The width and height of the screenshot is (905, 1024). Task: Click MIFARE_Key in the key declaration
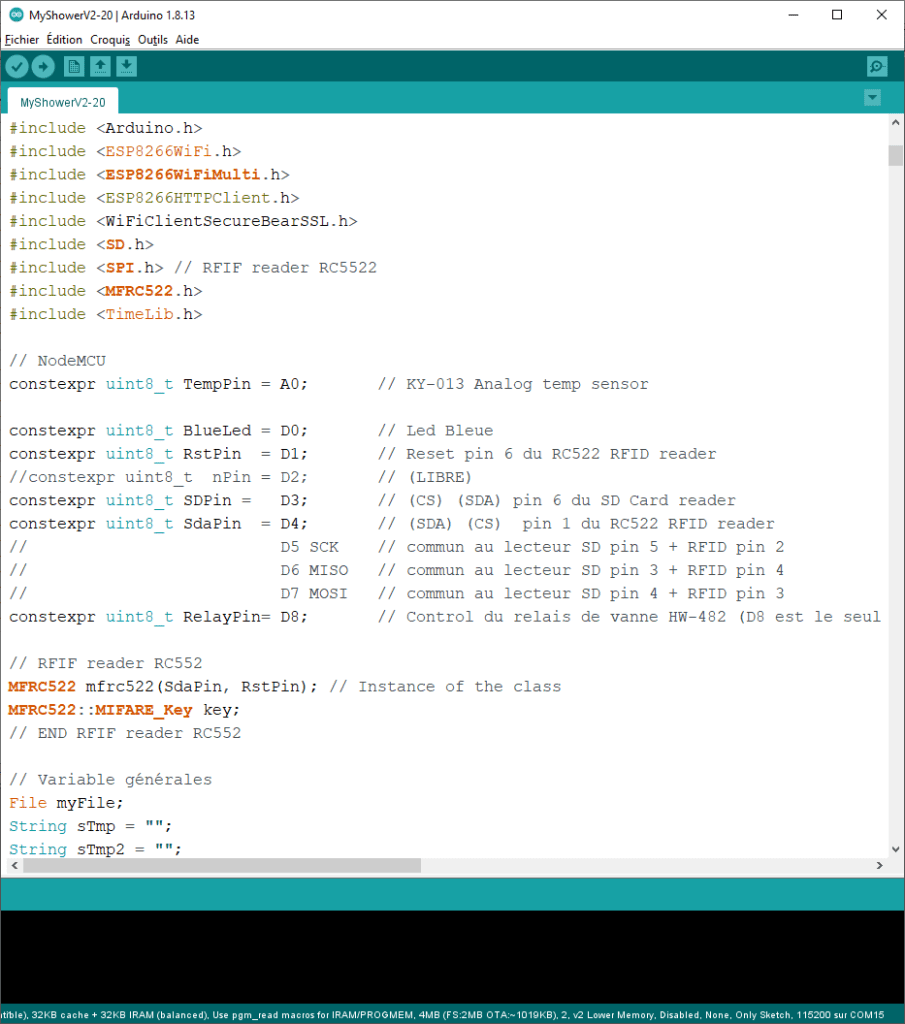[x=144, y=710]
